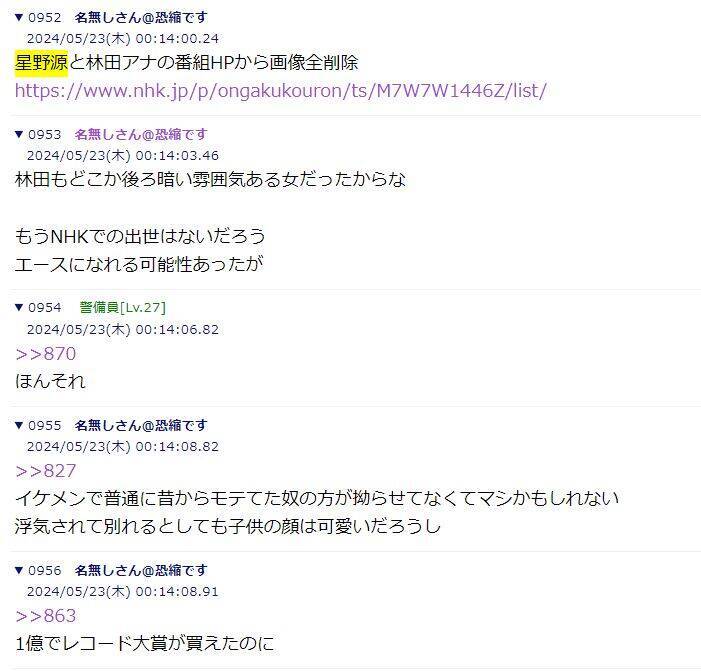Screen dimensions: 701x671
Task: Click post number 0954
Action: 45,308
